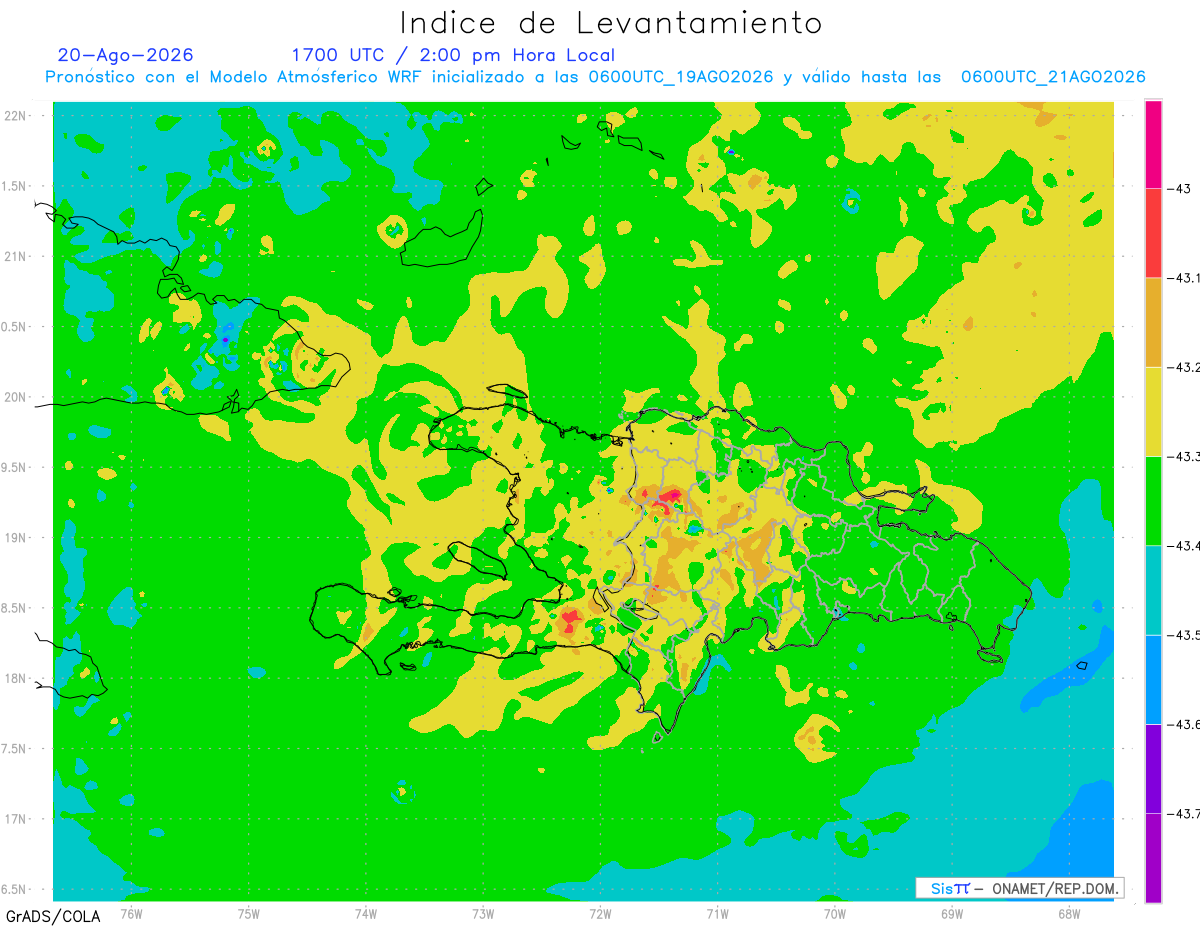Click '1700 UTC / 2:00 pm Hora Local'
The height and width of the screenshot is (927, 1200).
tap(453, 55)
